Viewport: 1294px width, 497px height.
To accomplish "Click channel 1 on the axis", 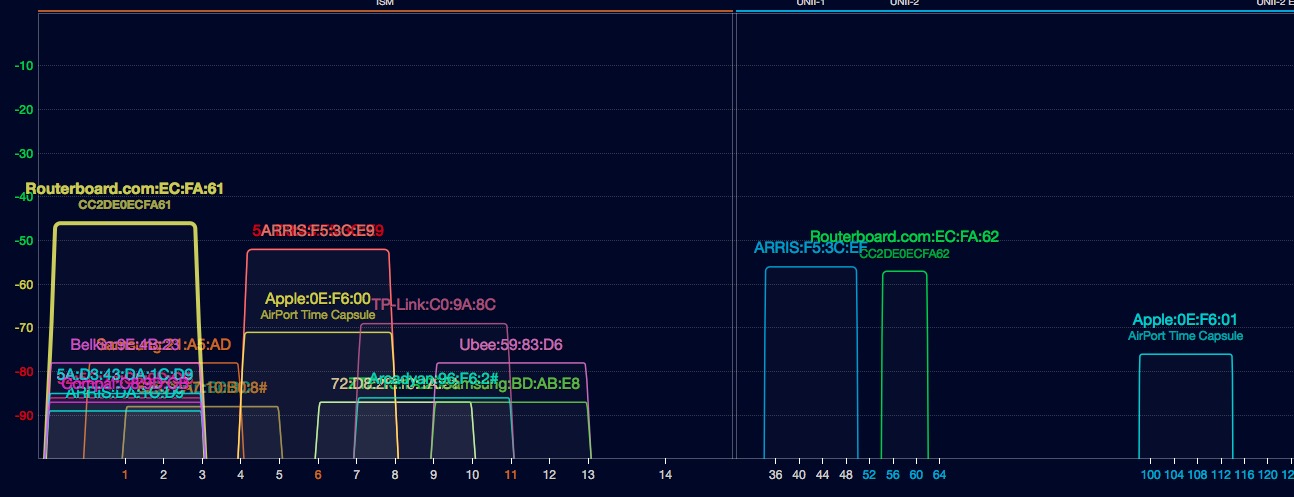I will click(x=125, y=475).
